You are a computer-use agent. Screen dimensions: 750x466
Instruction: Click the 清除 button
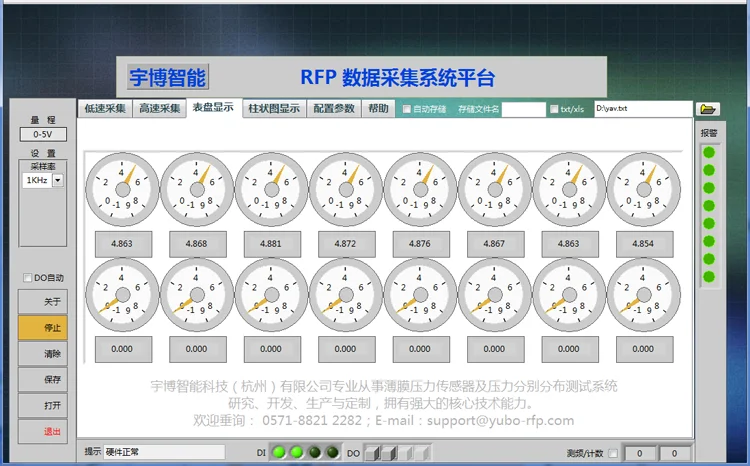[x=43, y=354]
